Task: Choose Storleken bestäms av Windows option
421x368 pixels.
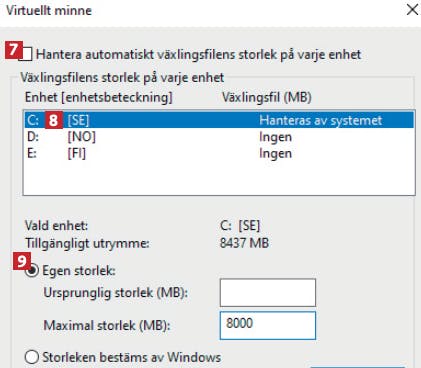Action: (32, 357)
